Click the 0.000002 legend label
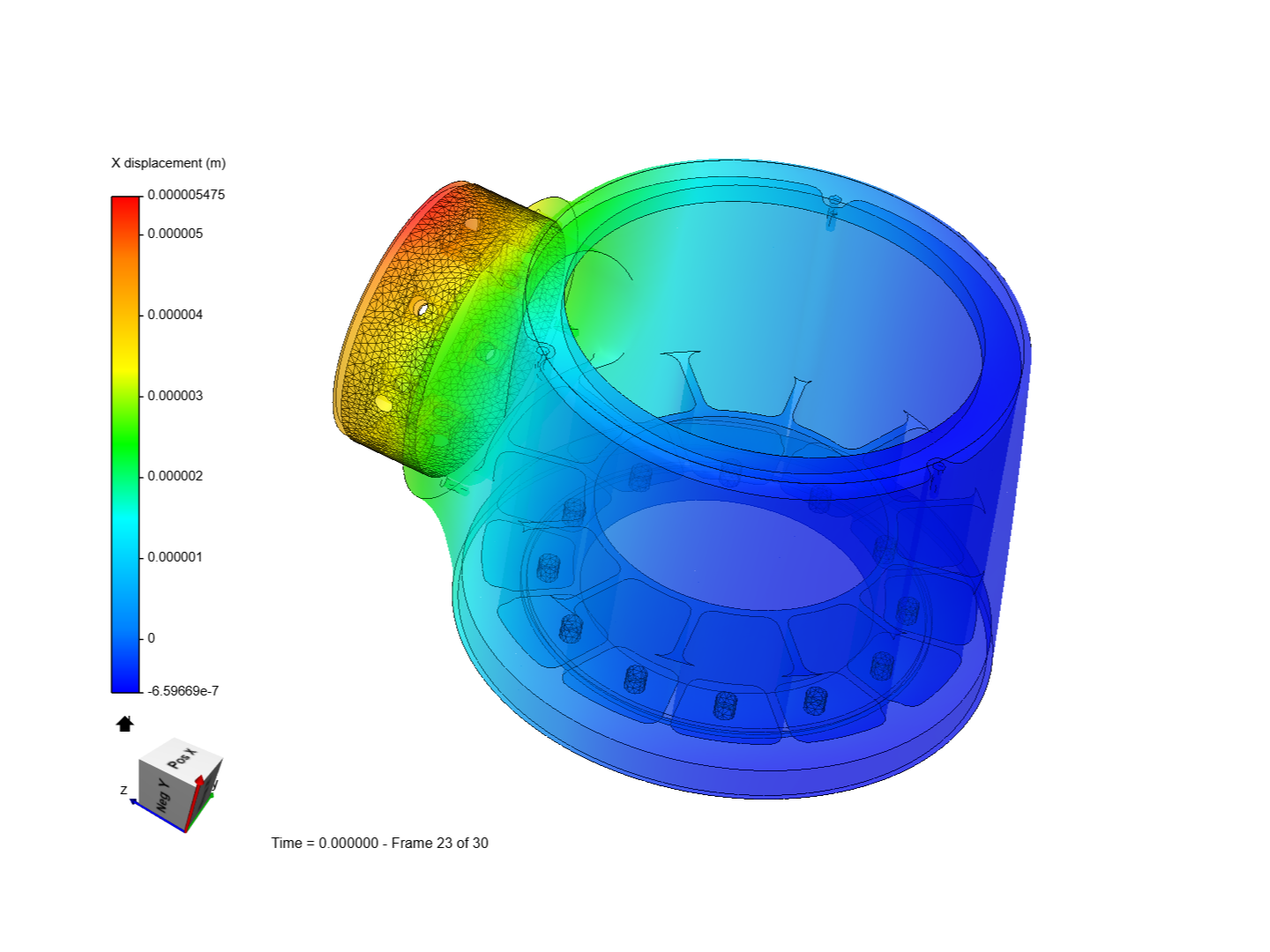The image size is (1270, 952). click(x=175, y=476)
